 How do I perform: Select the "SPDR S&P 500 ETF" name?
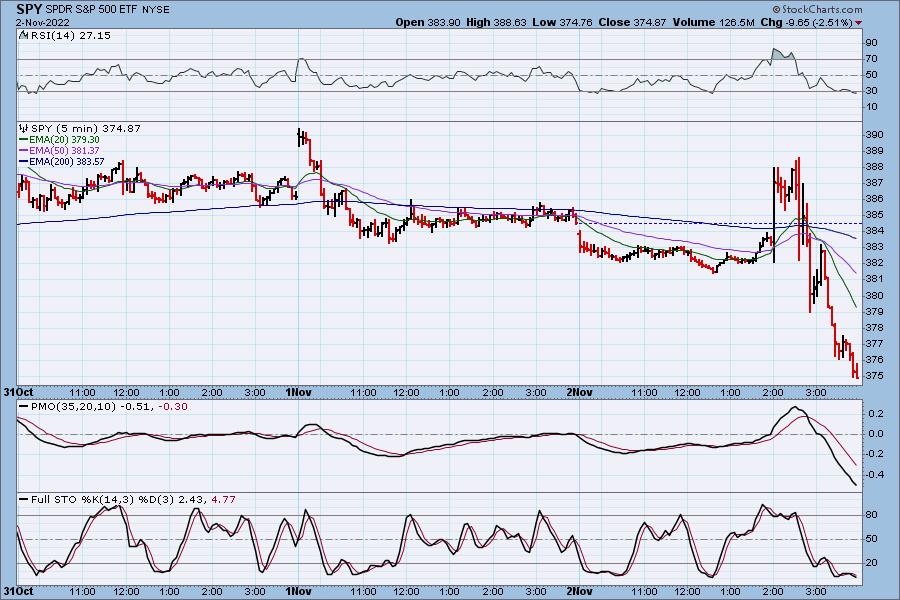(90, 10)
